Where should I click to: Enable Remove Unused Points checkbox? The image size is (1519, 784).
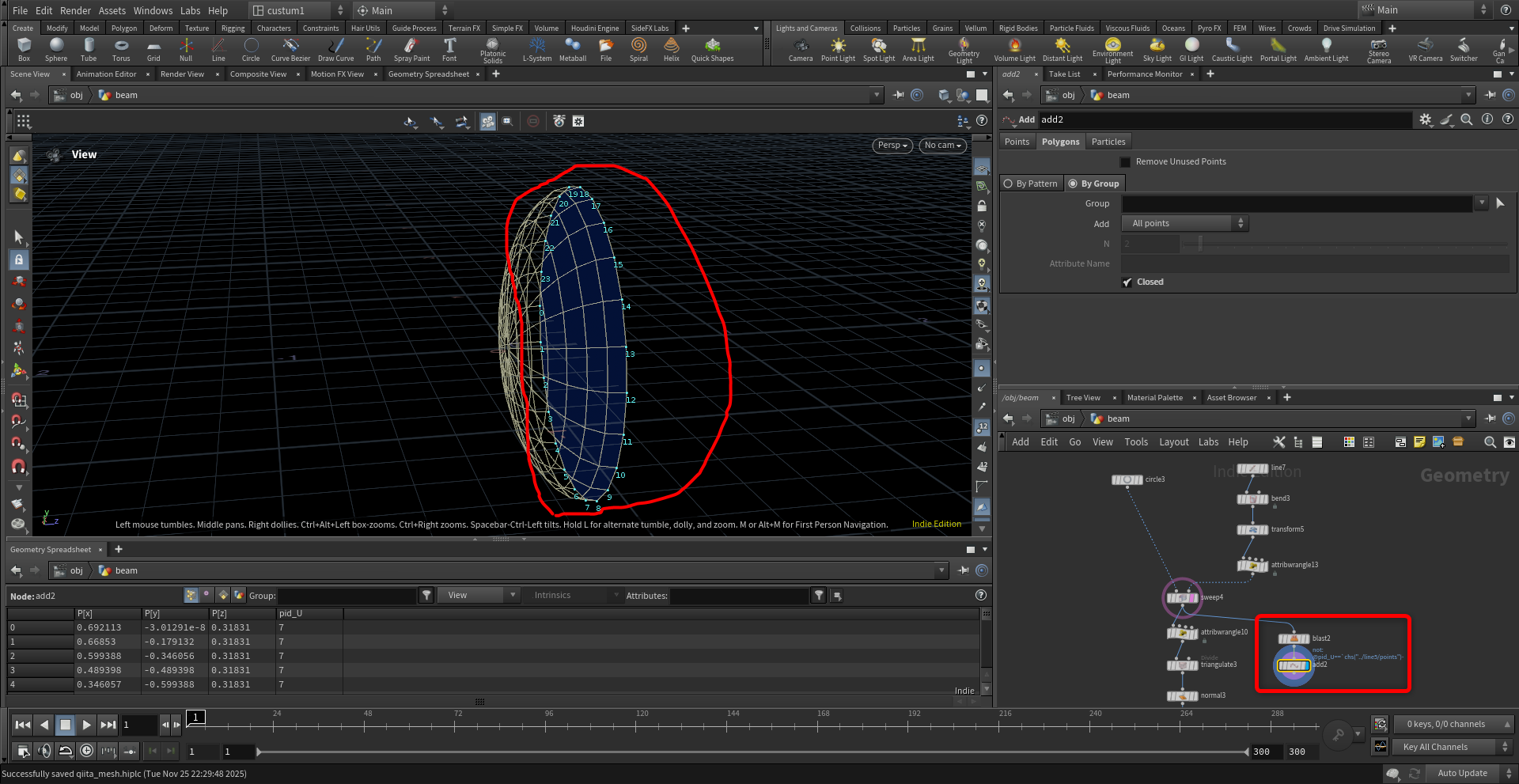1125,162
